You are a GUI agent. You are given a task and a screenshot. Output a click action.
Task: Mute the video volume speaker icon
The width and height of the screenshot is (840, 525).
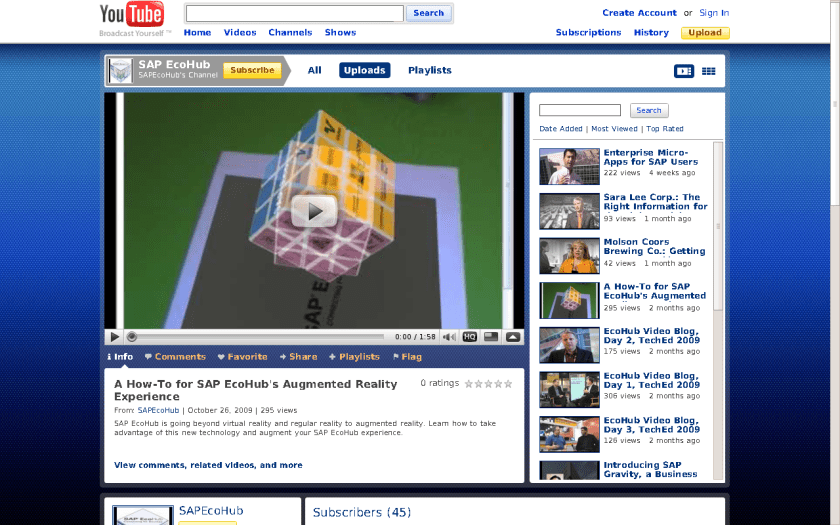(x=449, y=337)
